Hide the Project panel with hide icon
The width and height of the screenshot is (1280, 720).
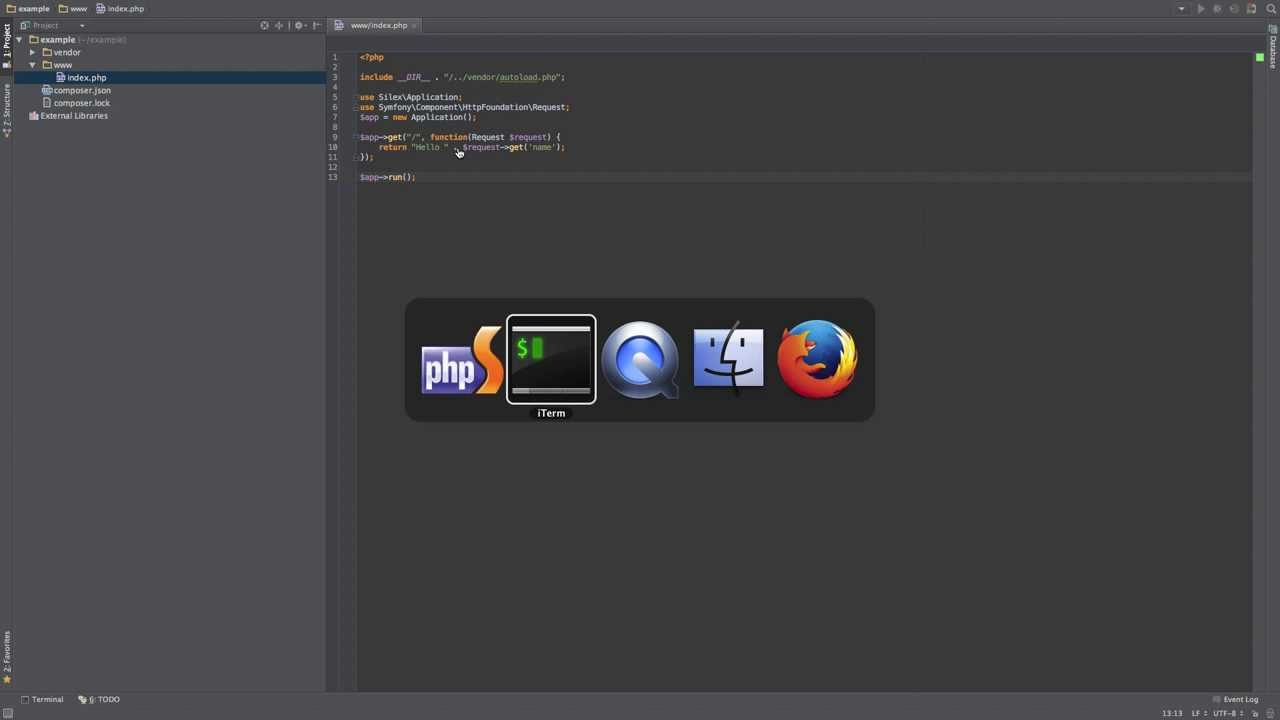[316, 25]
